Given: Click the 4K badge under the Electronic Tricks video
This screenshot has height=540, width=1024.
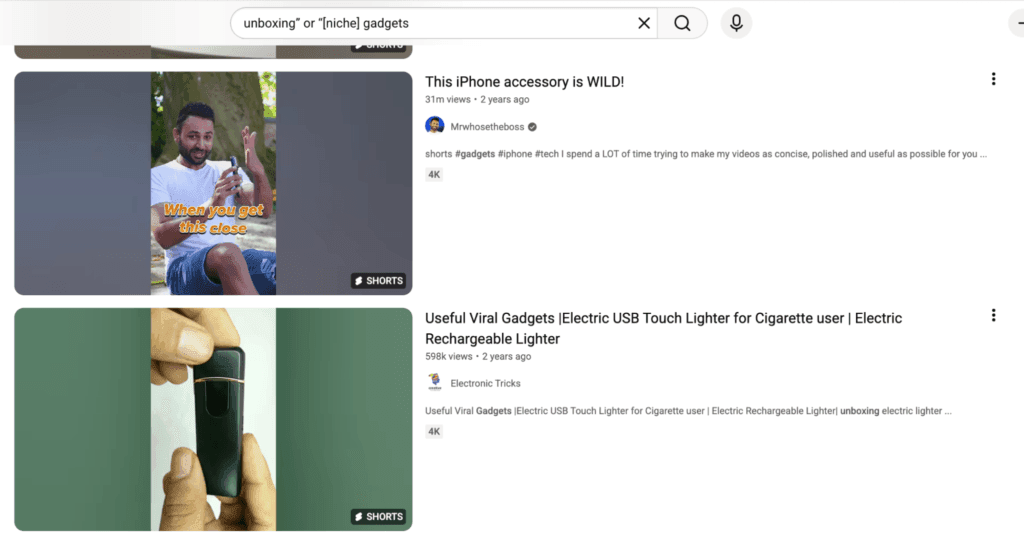Looking at the screenshot, I should pyautogui.click(x=434, y=432).
